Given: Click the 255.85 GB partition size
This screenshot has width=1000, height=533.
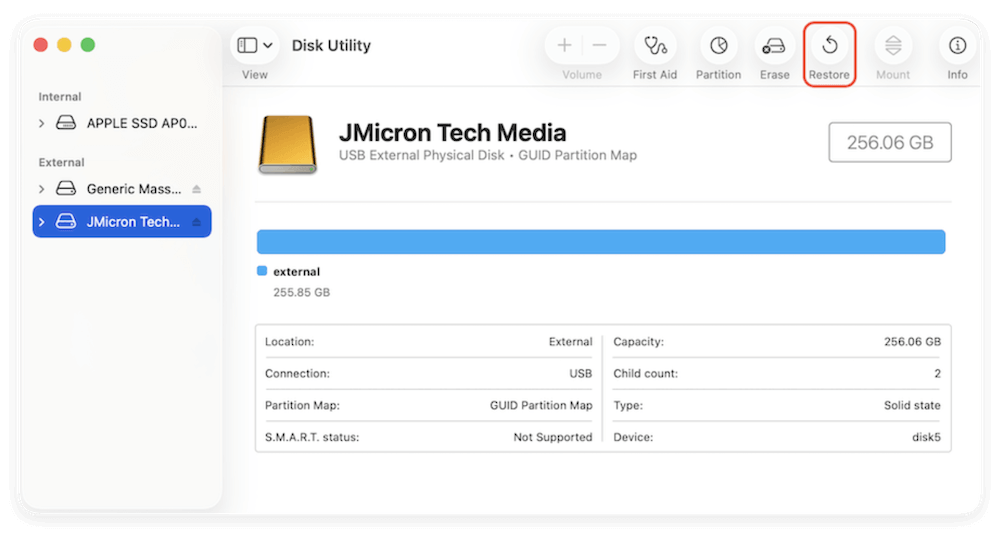Looking at the screenshot, I should [302, 293].
